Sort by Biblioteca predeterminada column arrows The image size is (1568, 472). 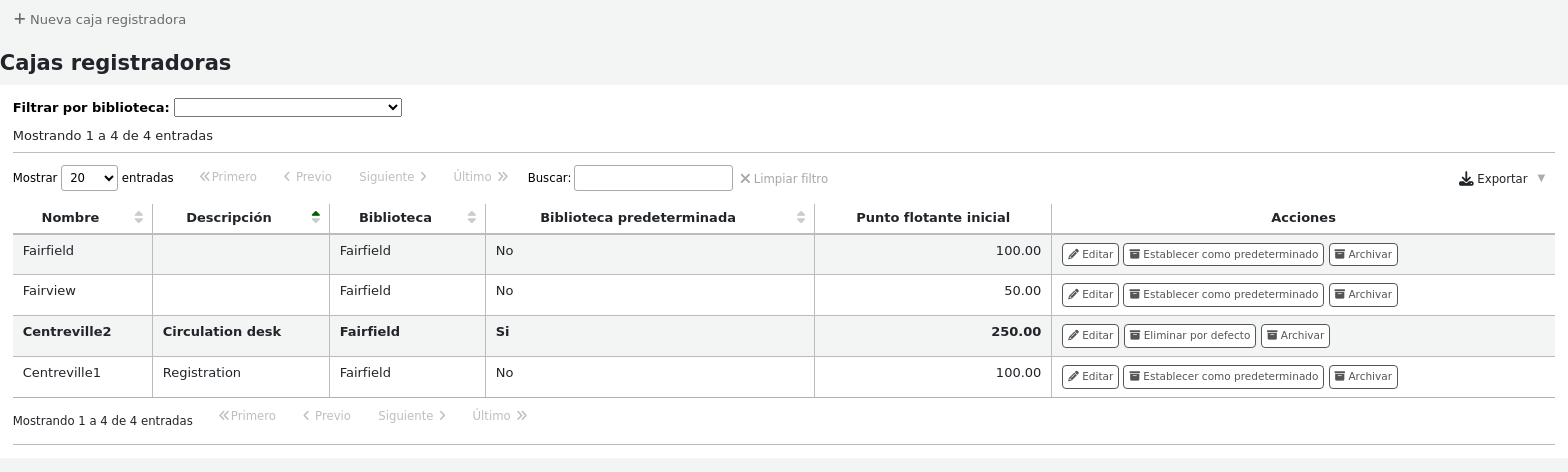tap(801, 218)
